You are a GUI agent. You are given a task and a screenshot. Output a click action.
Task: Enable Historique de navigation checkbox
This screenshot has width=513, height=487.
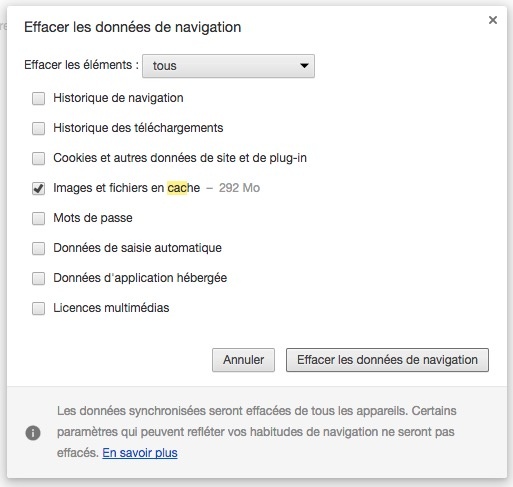pos(38,98)
